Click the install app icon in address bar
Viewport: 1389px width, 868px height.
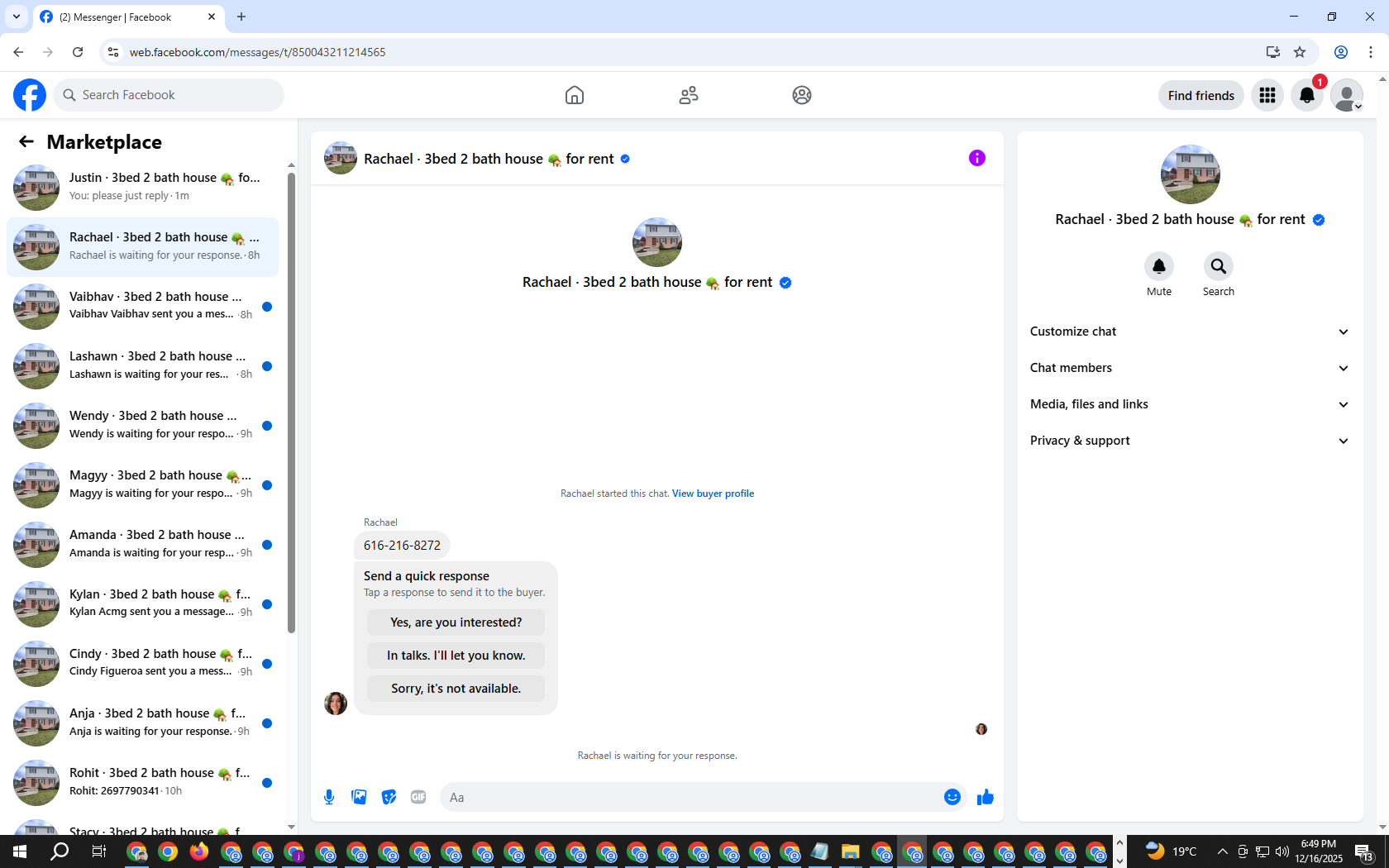[1272, 52]
